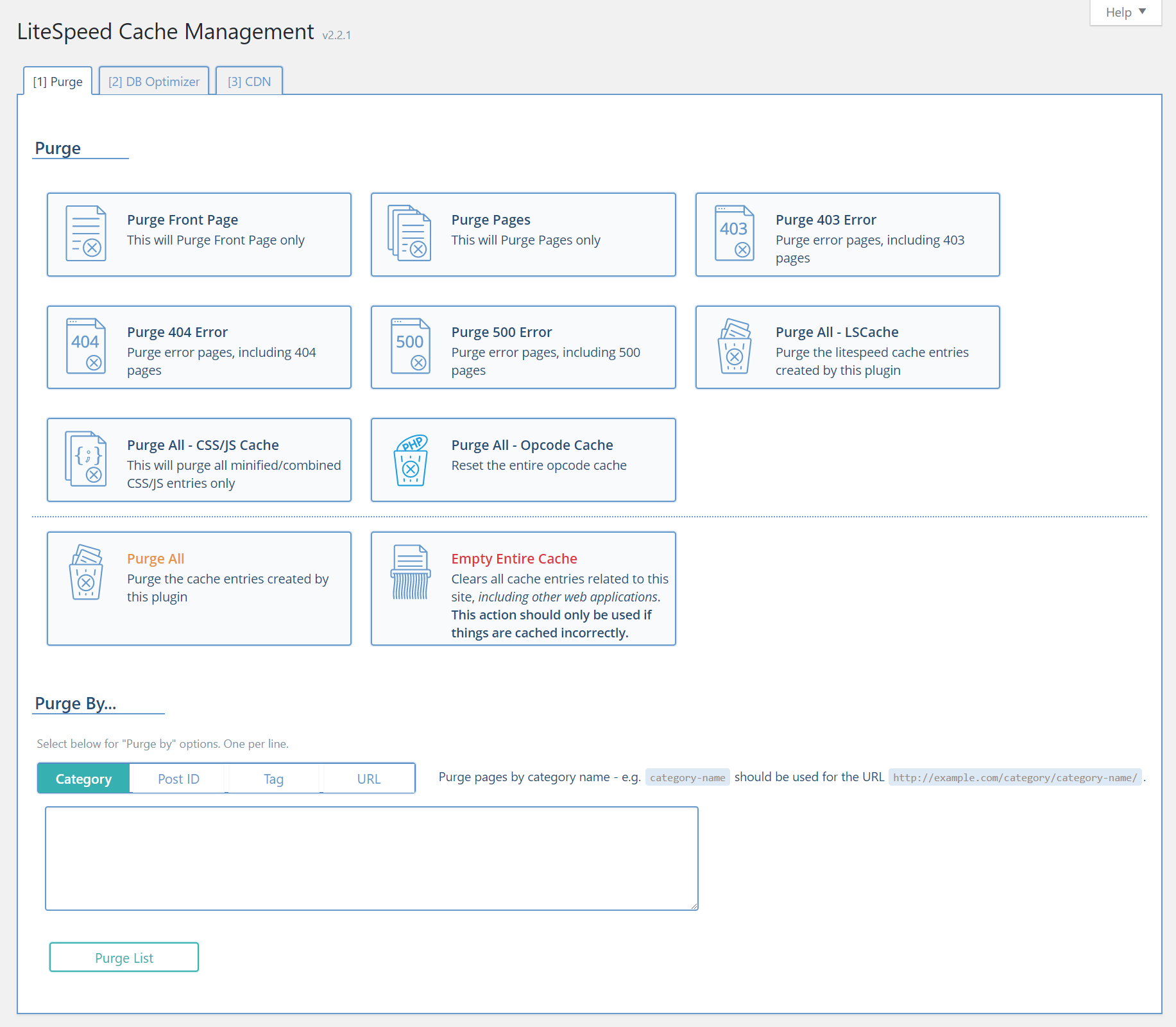Screen dimensions: 1176x1027
Task: Click the LSCache trash bin icon
Action: (735, 346)
